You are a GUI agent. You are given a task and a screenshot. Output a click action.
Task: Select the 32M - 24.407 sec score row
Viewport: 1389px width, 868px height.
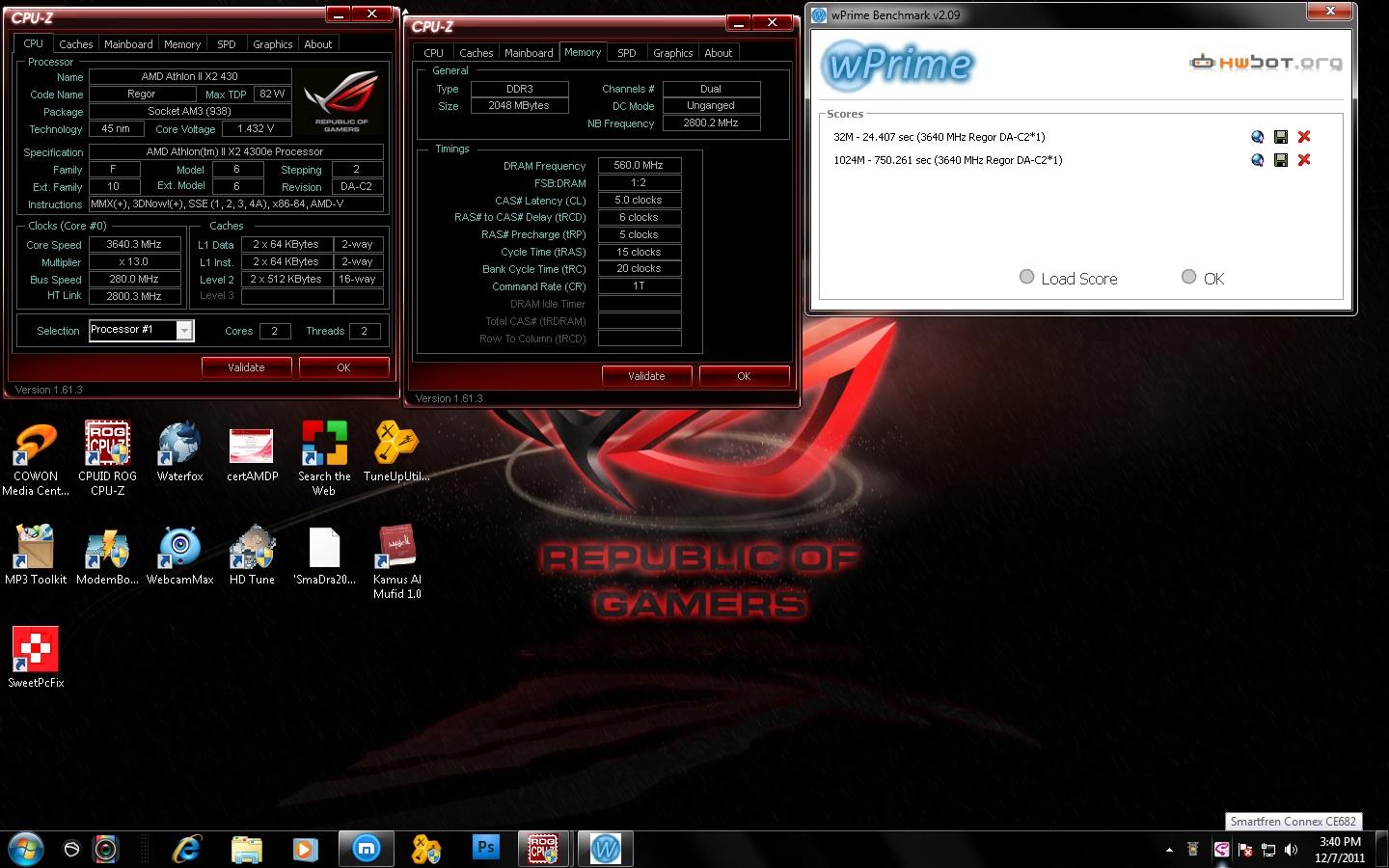pyautogui.click(x=940, y=137)
